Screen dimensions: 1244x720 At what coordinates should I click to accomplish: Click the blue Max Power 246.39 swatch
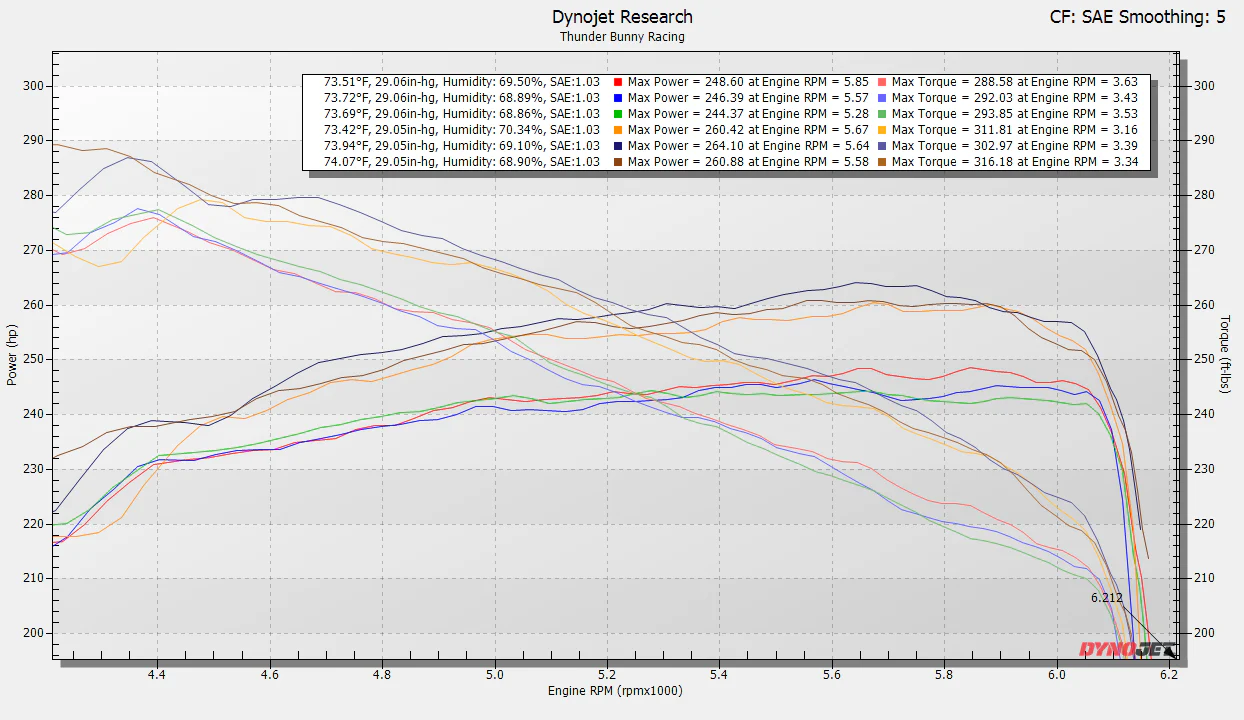point(620,98)
